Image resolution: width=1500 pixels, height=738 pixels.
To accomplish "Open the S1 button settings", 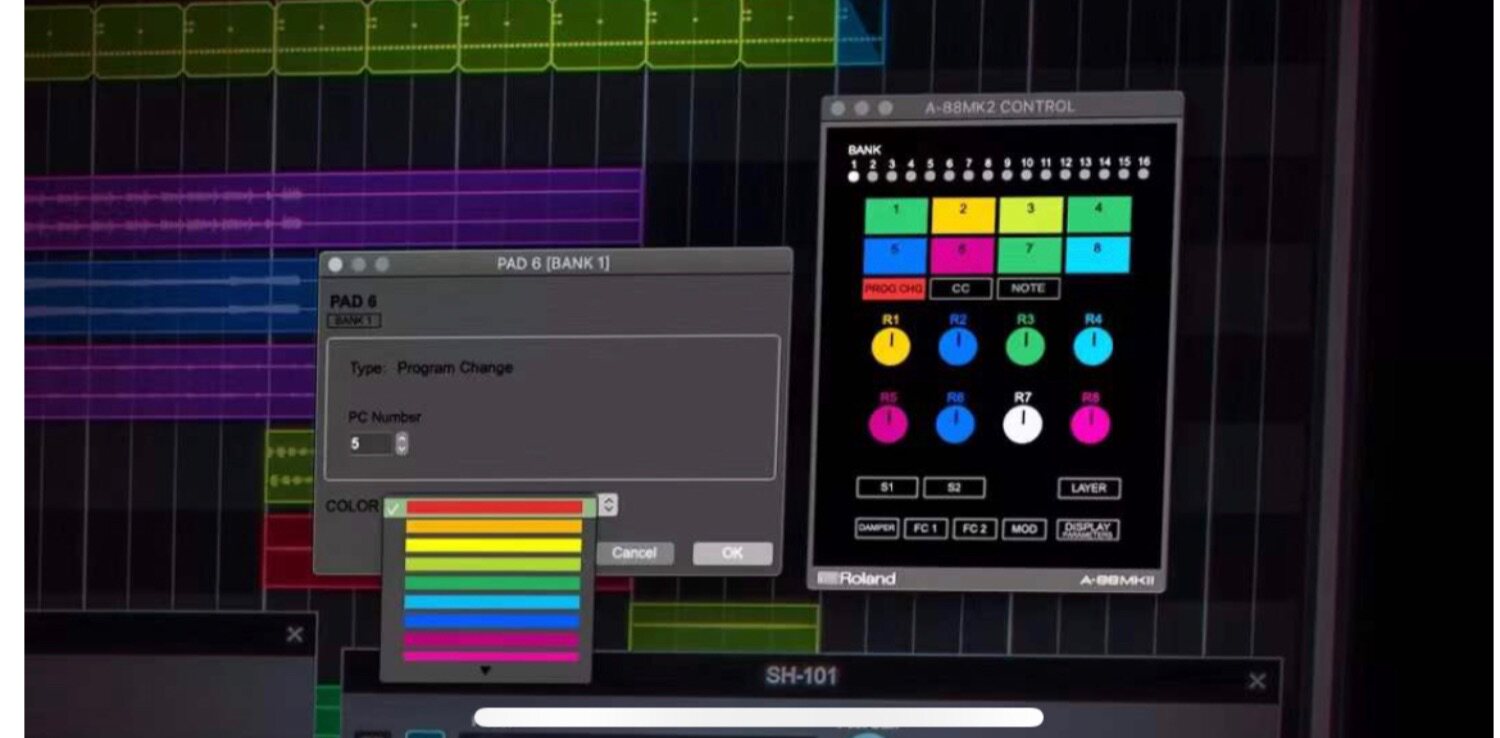I will coord(886,488).
